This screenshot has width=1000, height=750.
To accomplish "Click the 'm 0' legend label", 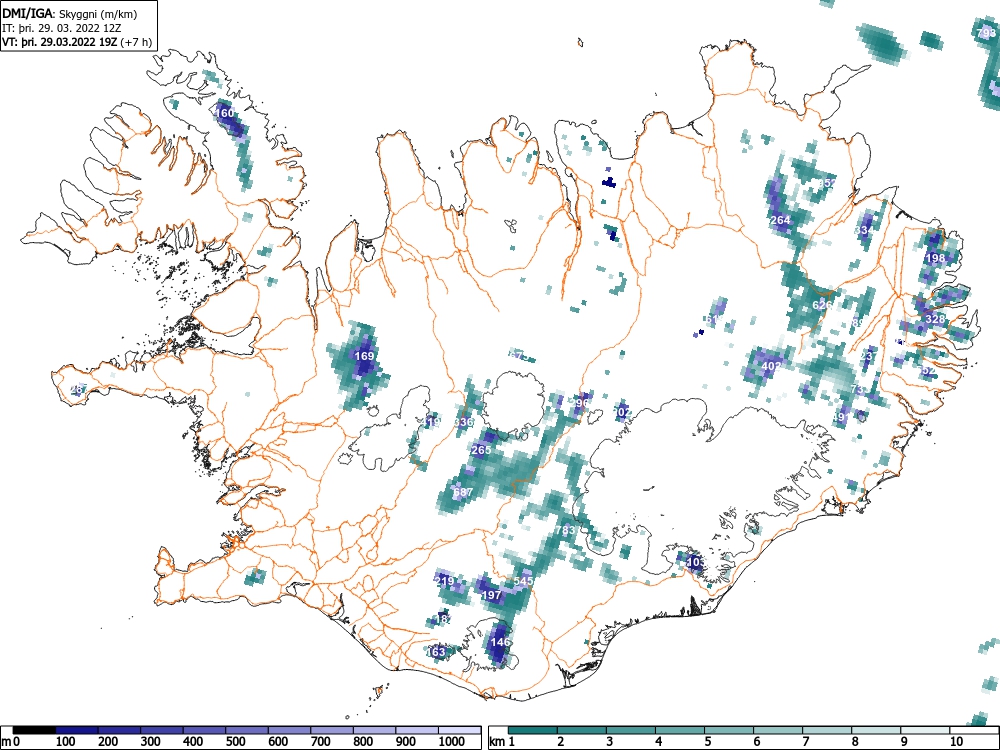I will tap(11, 742).
